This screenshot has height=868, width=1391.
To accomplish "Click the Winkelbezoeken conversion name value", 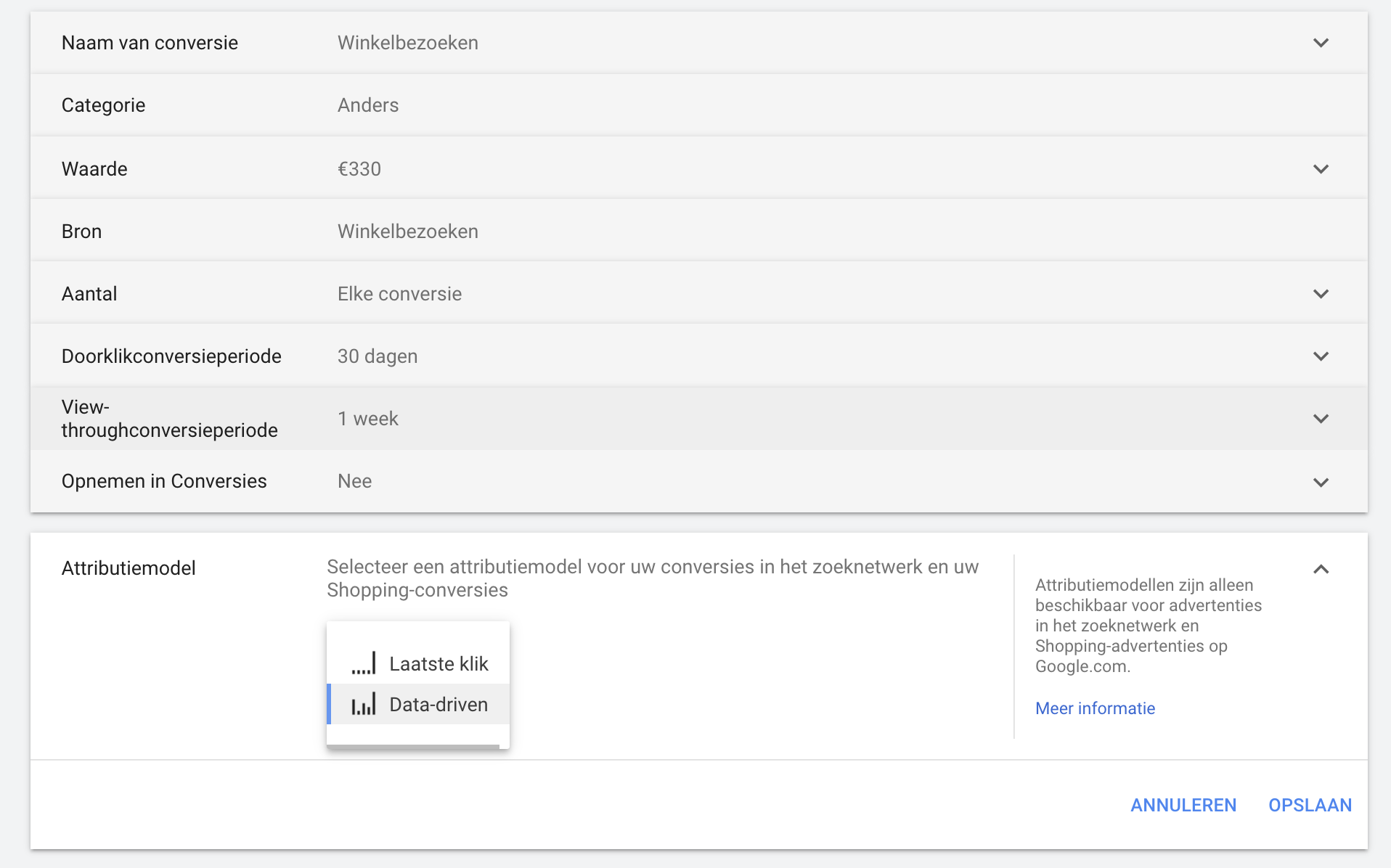I will tap(407, 43).
